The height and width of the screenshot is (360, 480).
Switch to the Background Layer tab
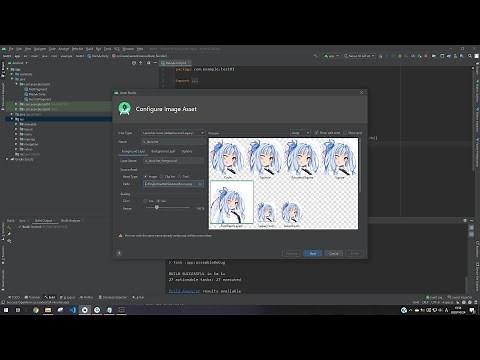pyautogui.click(x=163, y=151)
